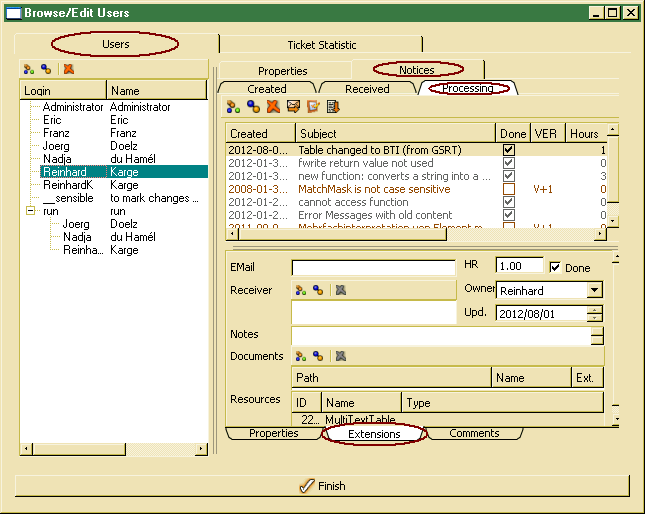Open the Owner dropdown showing Reinhard
This screenshot has height=514, width=645.
(x=594, y=290)
